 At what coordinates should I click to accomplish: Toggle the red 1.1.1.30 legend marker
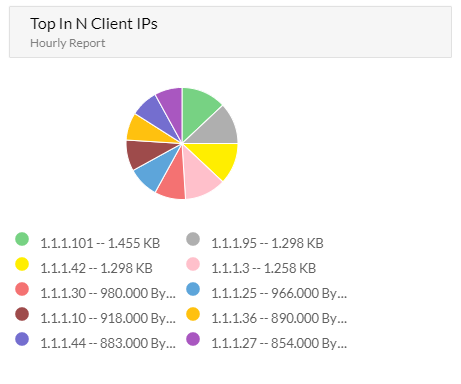pyautogui.click(x=22, y=289)
